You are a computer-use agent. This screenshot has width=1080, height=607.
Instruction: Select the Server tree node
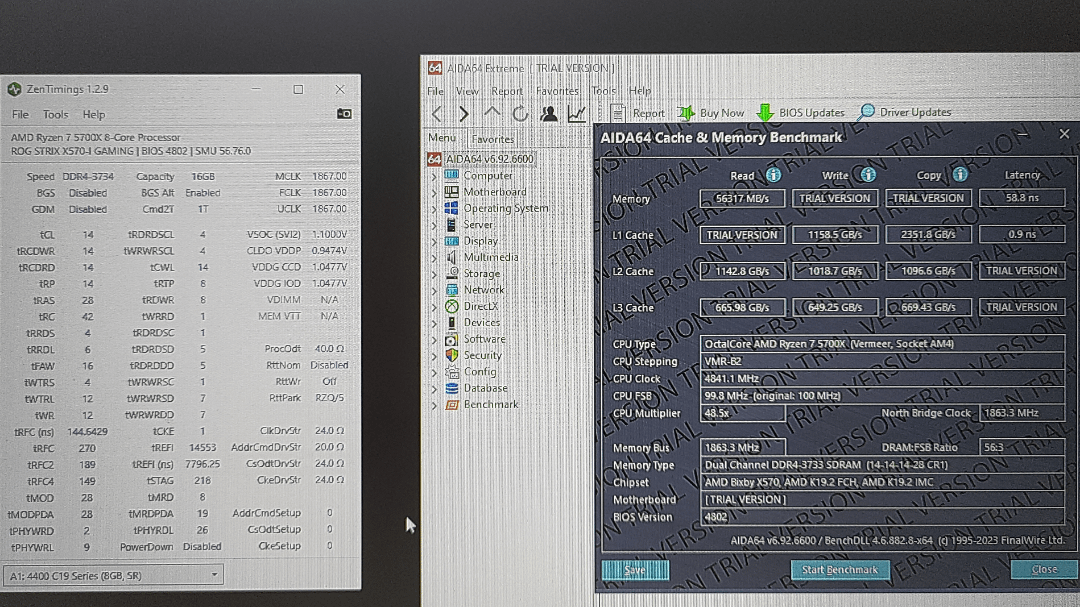click(478, 225)
